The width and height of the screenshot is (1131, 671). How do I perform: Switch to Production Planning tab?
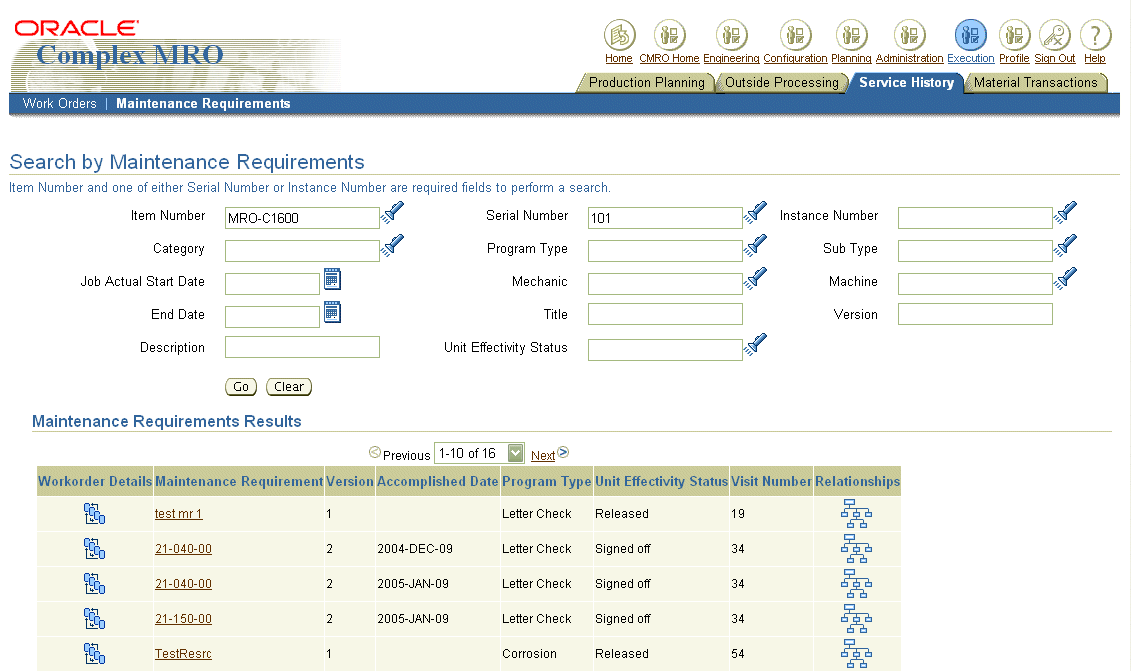[x=646, y=83]
